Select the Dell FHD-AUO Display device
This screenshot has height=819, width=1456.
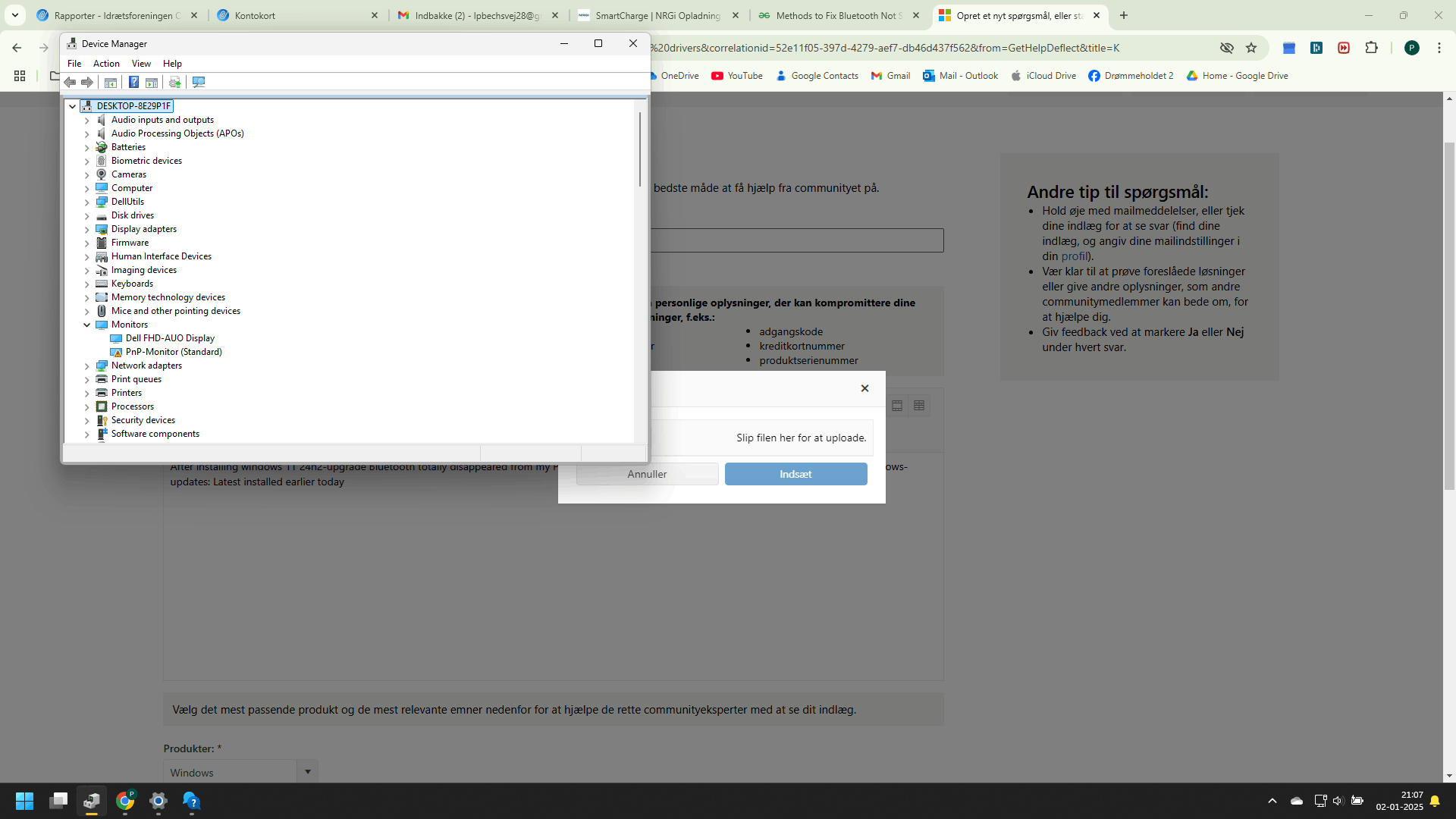[170, 338]
